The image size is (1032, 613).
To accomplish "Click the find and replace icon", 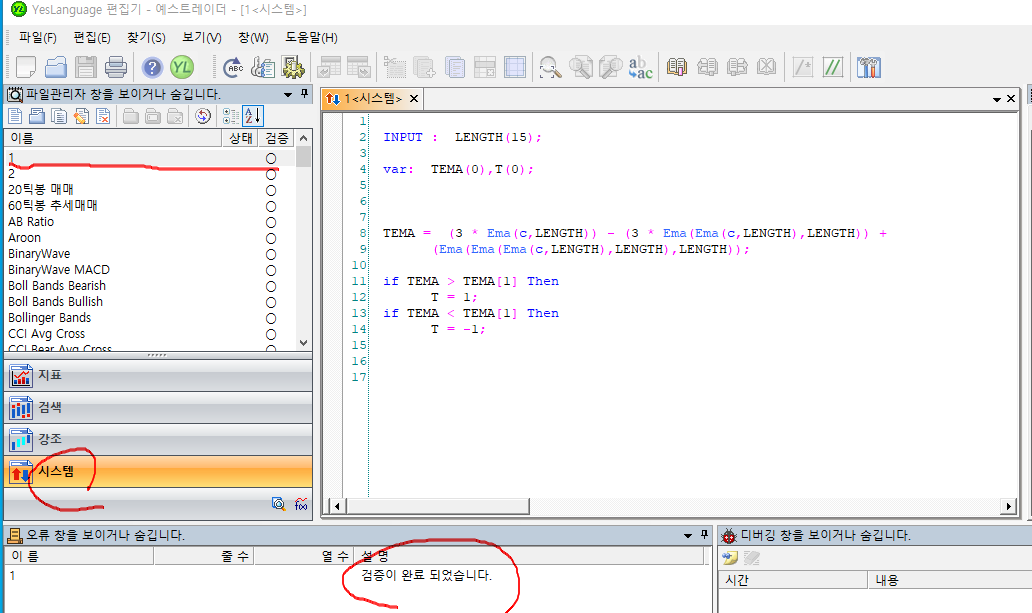I will [639, 67].
